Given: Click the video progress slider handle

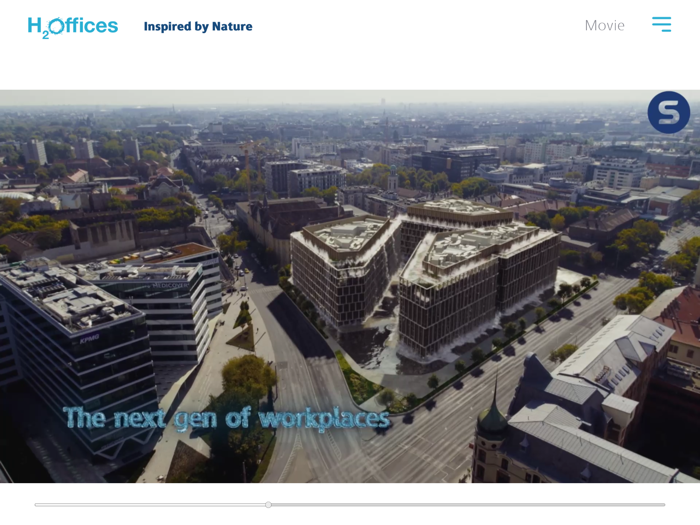Looking at the screenshot, I should point(268,504).
